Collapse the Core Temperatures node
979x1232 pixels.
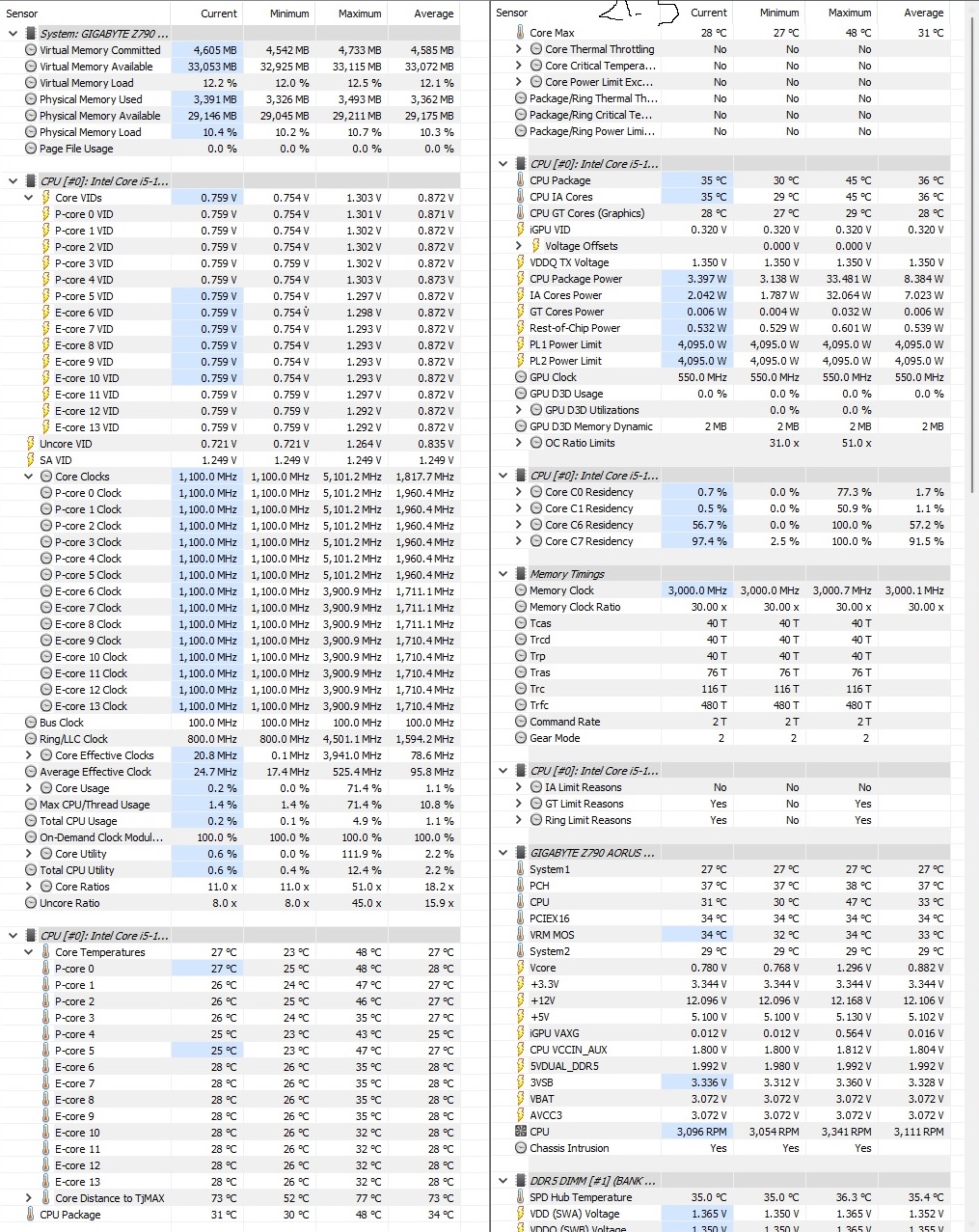coord(28,952)
